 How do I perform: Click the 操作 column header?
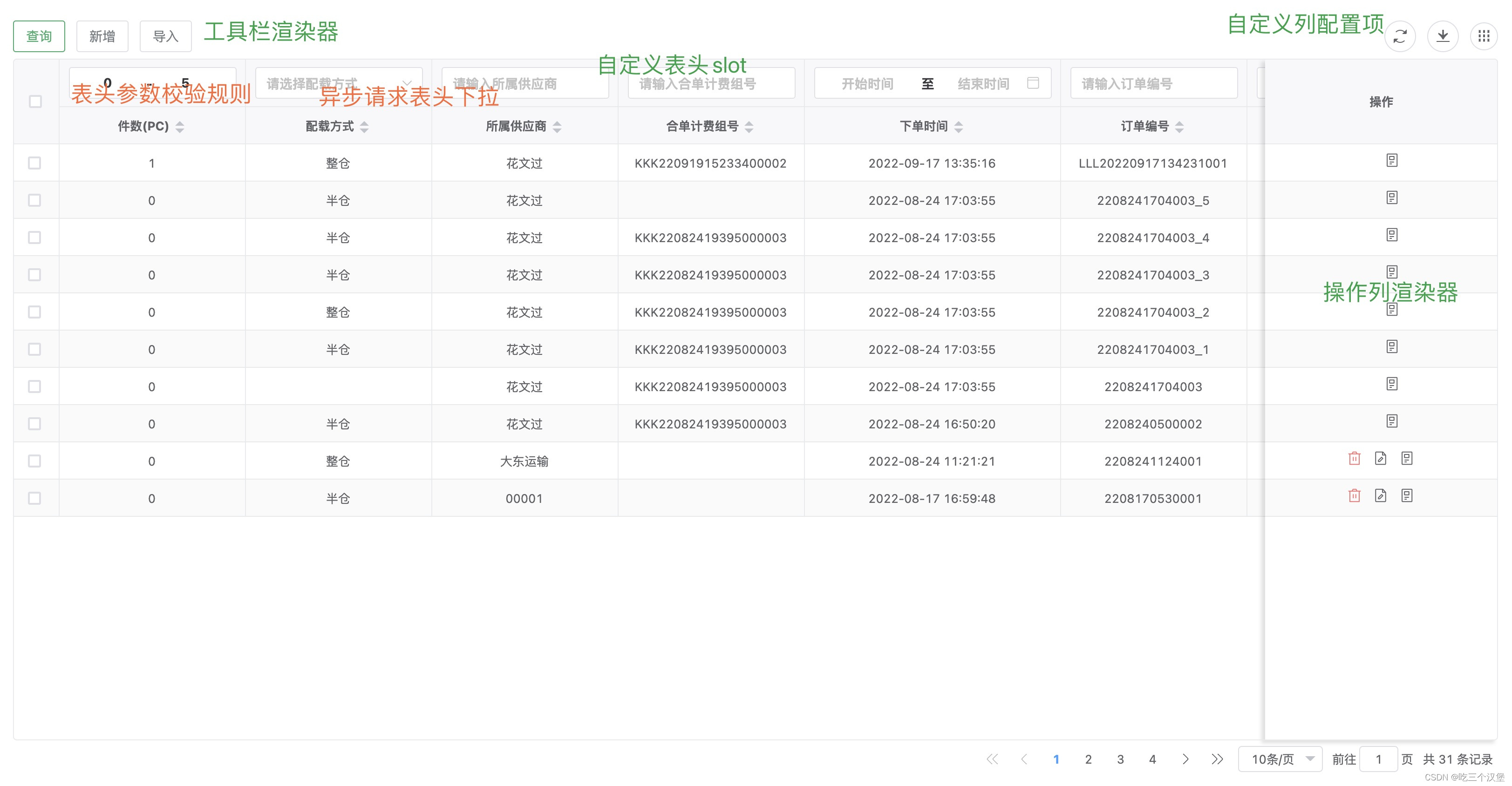click(x=1381, y=102)
